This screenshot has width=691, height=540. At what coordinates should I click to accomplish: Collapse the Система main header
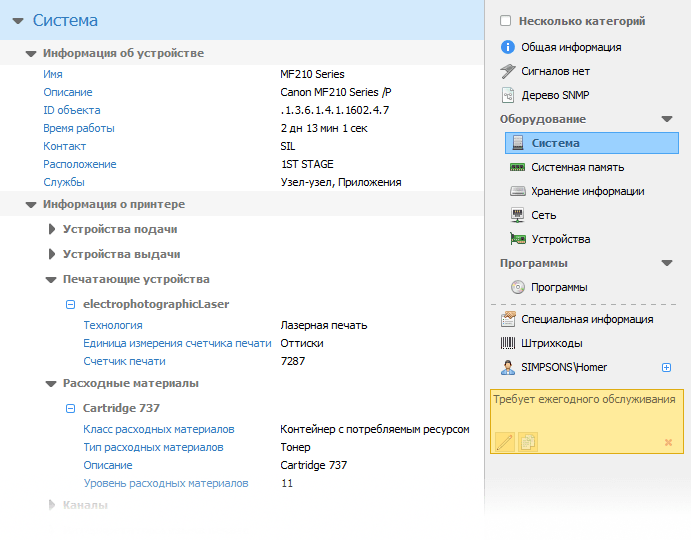18,21
